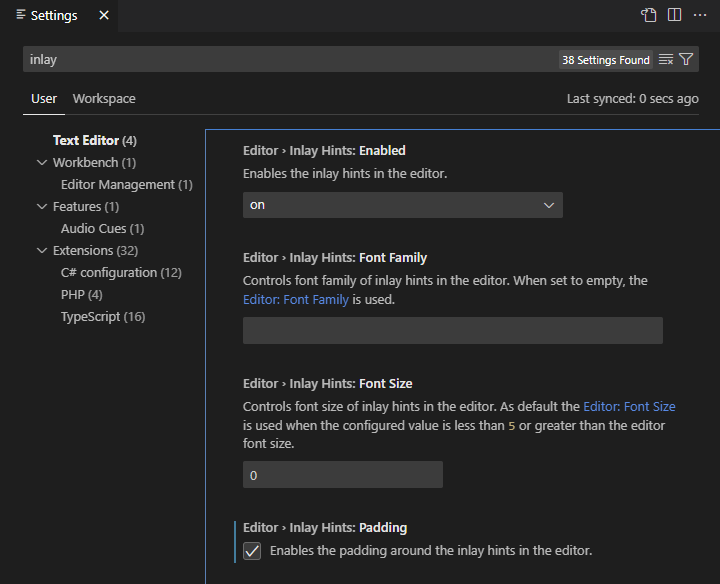The image size is (720, 584).
Task: Collapse the Features tree section
Action: point(42,207)
